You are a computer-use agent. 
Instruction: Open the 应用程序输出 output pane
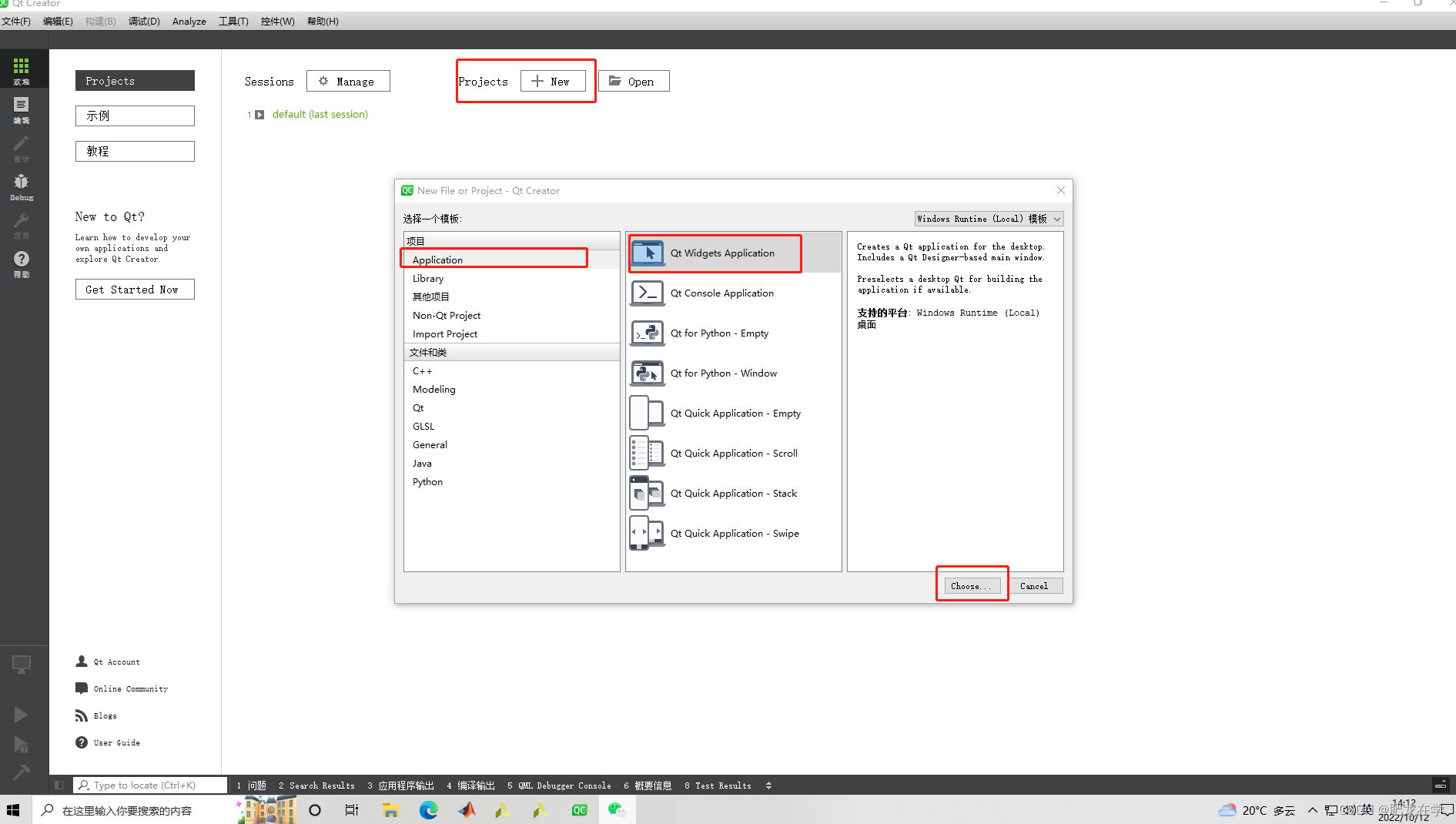400,785
